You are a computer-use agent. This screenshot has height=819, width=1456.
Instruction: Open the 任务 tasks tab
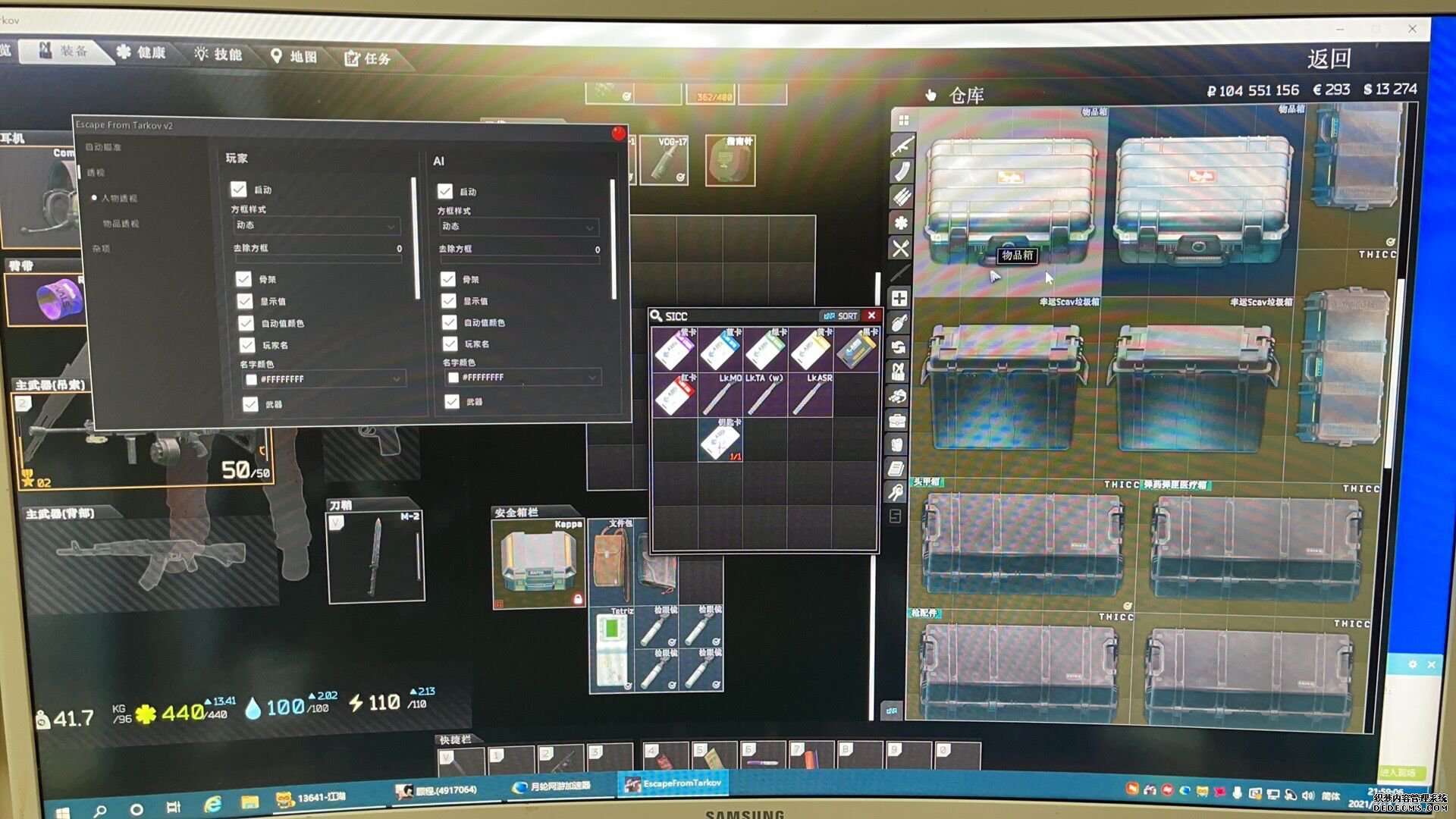tap(368, 58)
